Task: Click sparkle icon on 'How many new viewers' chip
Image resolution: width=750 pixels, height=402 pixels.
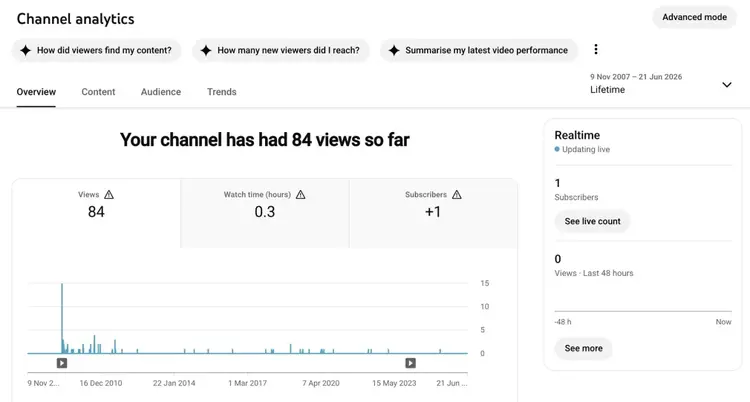Action: [206, 50]
